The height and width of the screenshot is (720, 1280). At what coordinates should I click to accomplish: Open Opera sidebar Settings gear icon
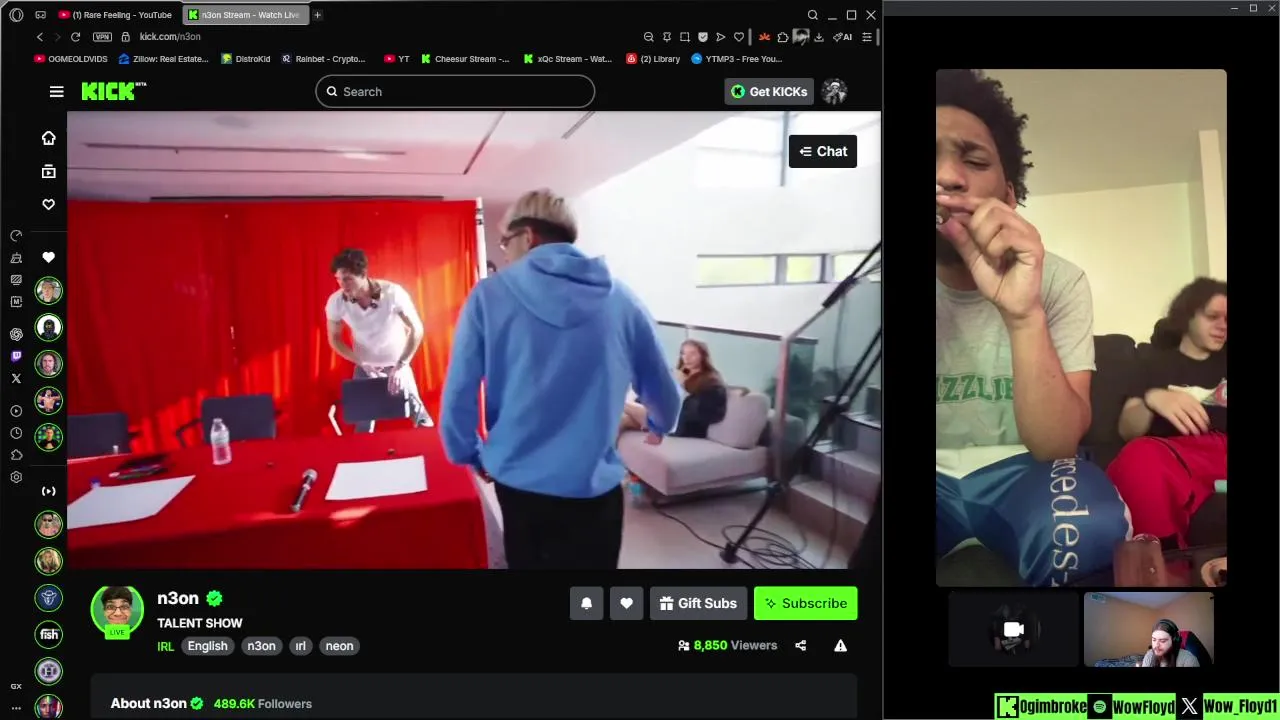click(x=16, y=477)
